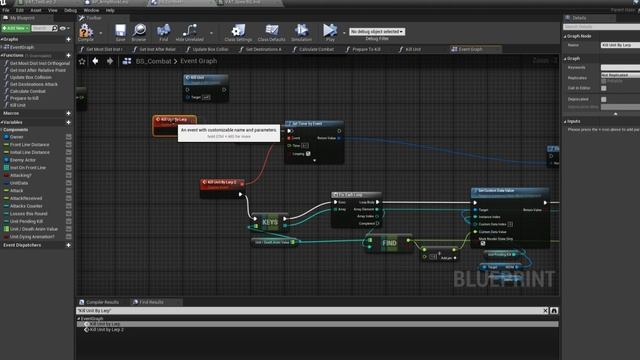Toggle the Call In Editor checkbox
Viewport: 640px width, 360px height.
point(604,88)
